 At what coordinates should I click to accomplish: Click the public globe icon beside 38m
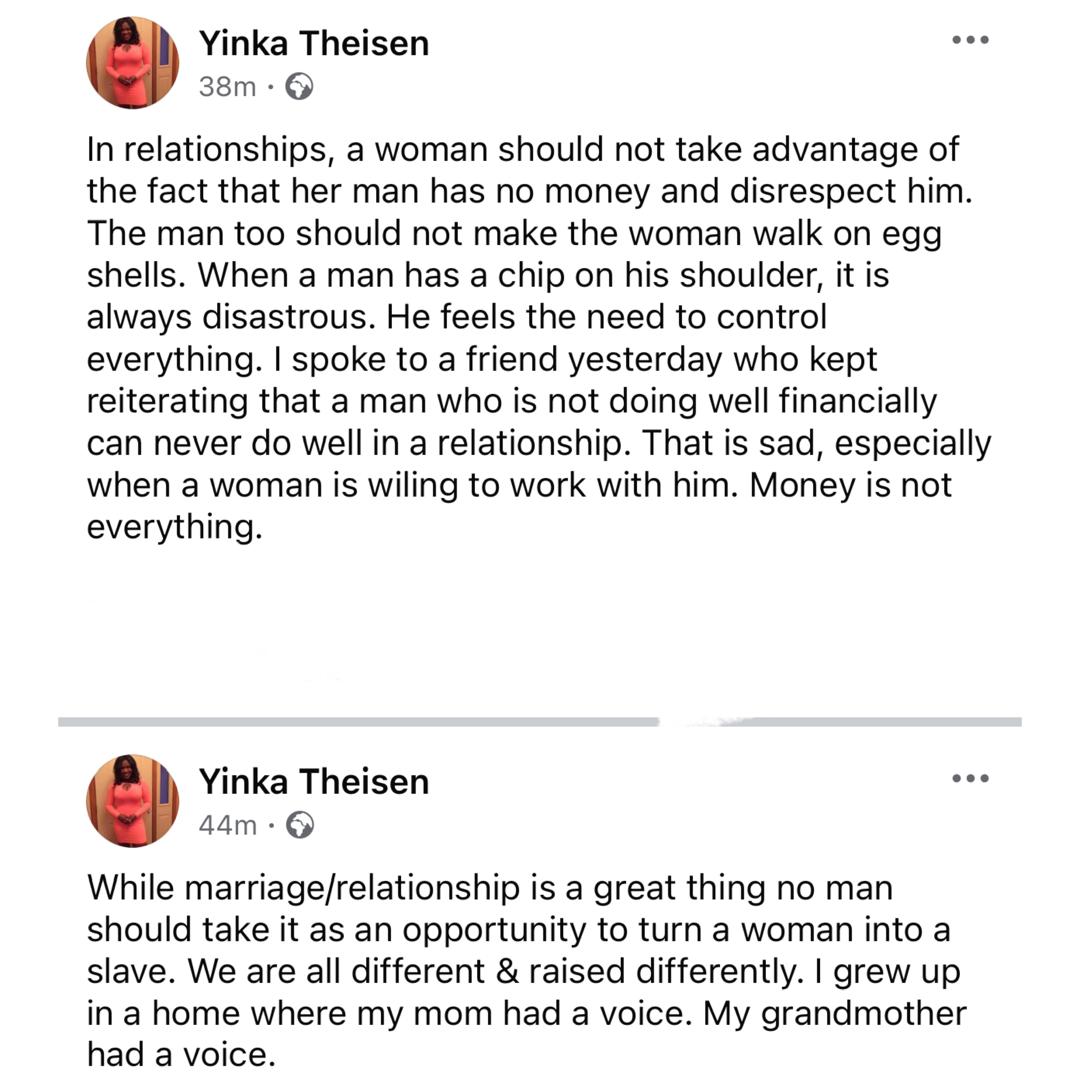coord(299,87)
